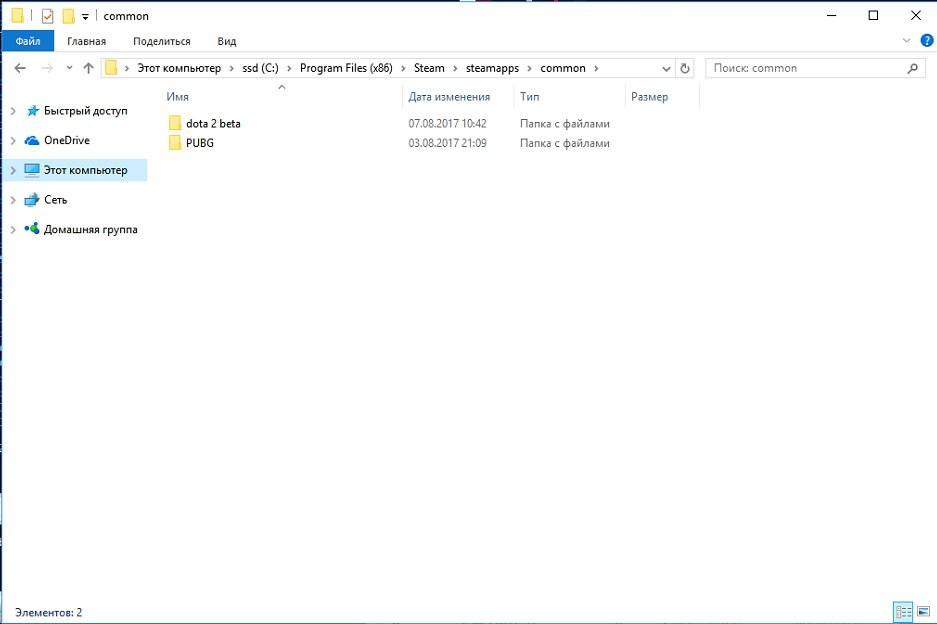Select Домашняя группа in navigation pane
This screenshot has height=624, width=937.
click(90, 230)
